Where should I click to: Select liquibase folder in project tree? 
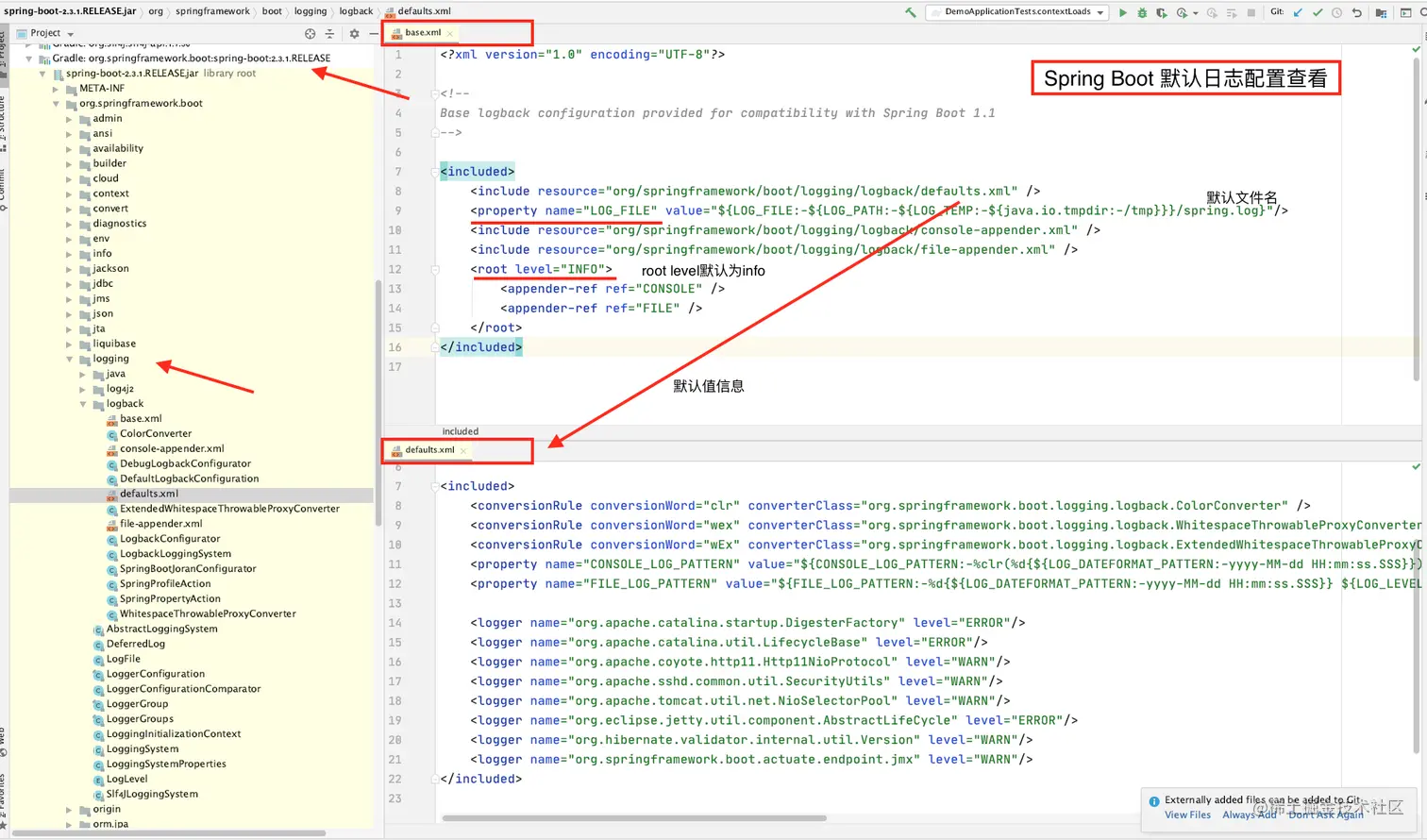(114, 344)
